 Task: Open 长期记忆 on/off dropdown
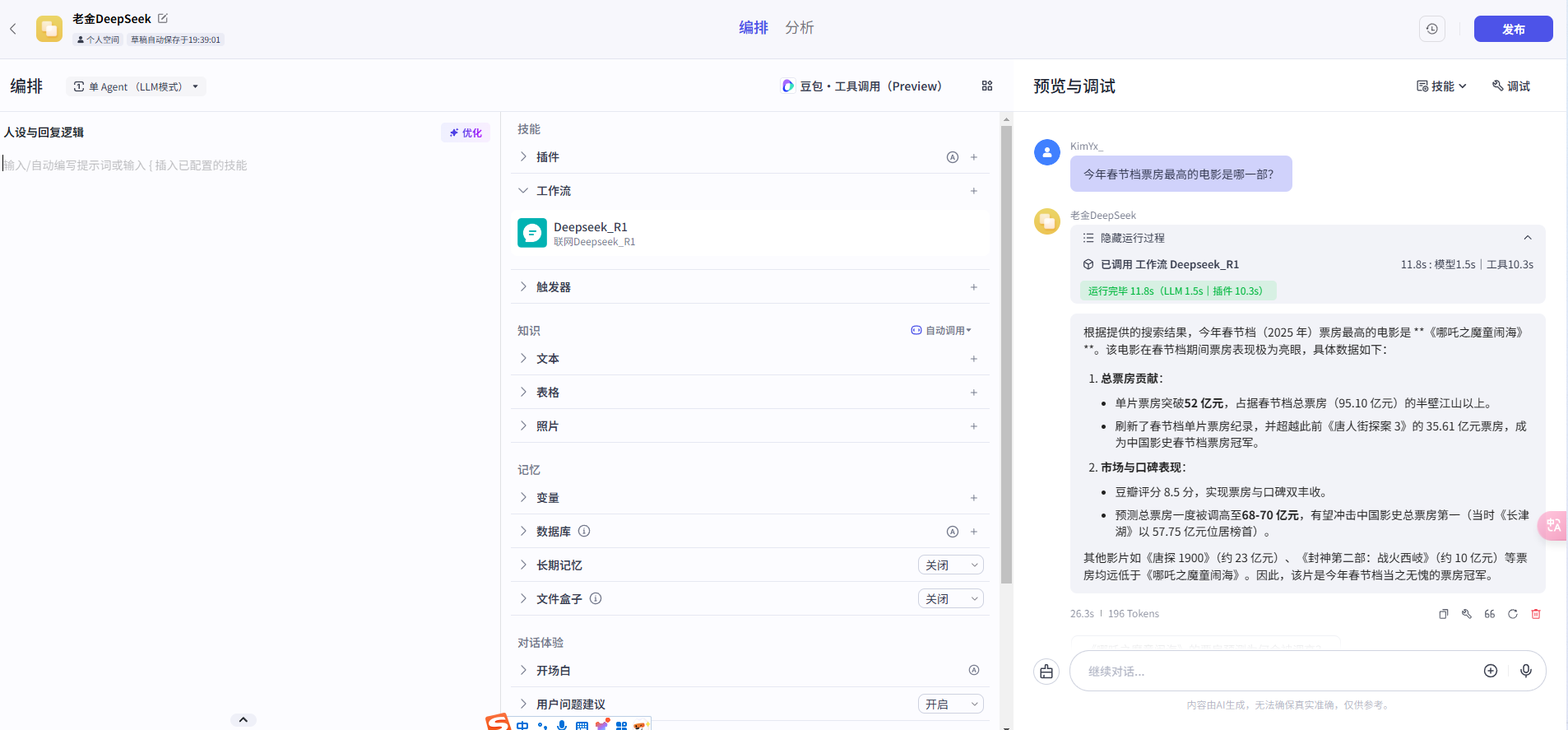coord(951,565)
